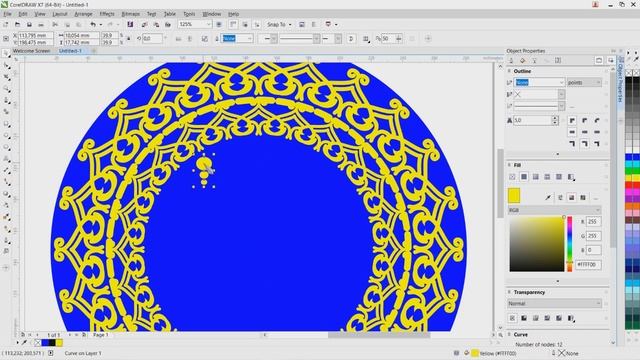Click the vertical hue slider bar
This screenshot has height=360, width=640.
pyautogui.click(x=569, y=244)
